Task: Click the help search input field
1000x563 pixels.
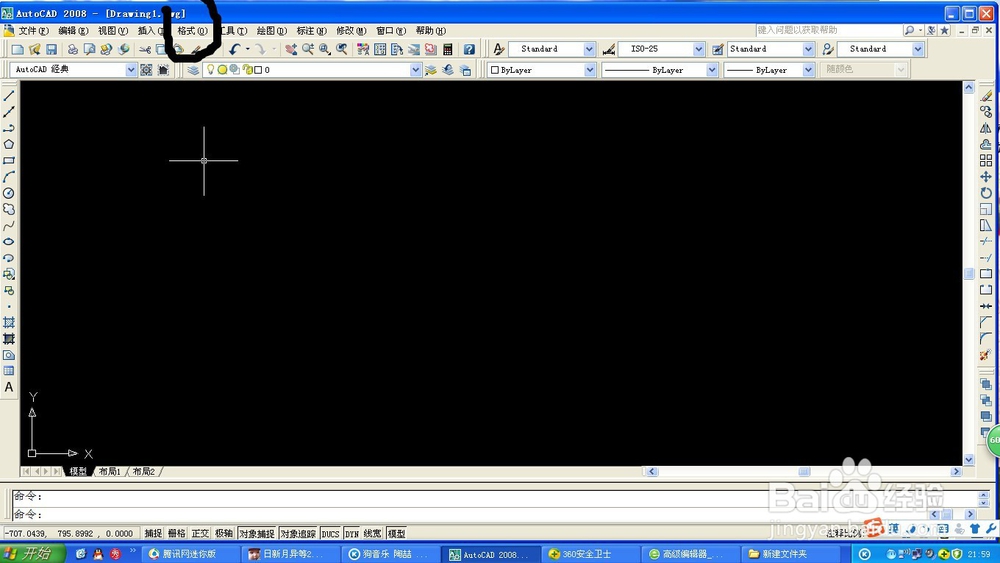Action: [828, 30]
